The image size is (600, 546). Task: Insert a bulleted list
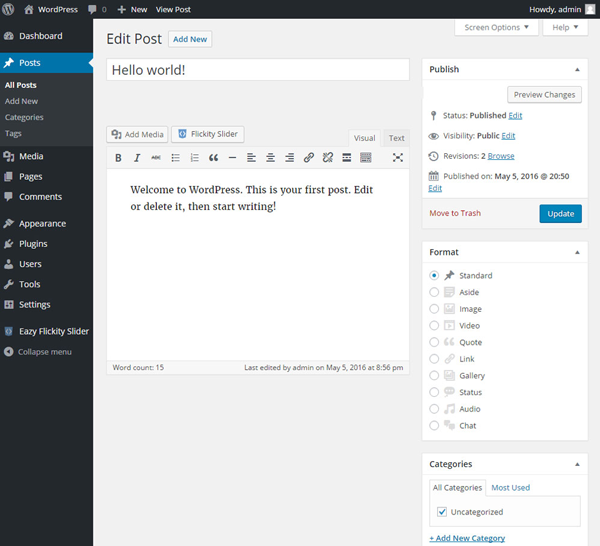coord(175,158)
